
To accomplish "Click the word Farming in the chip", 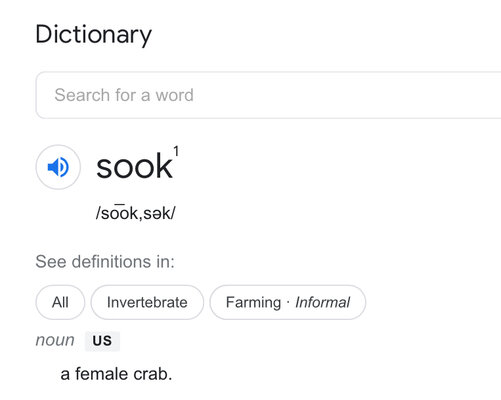I will (253, 303).
